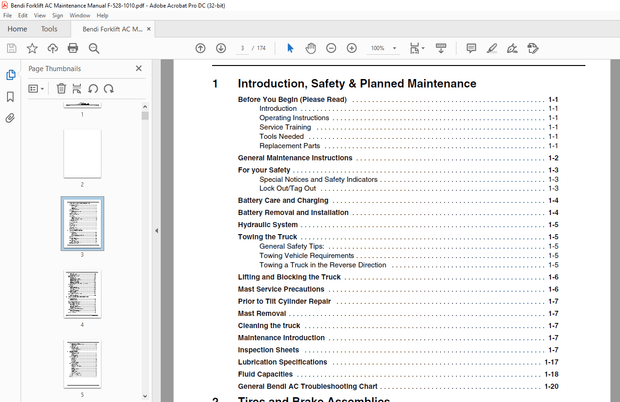
Task: Open the Window menu
Action: click(x=79, y=15)
